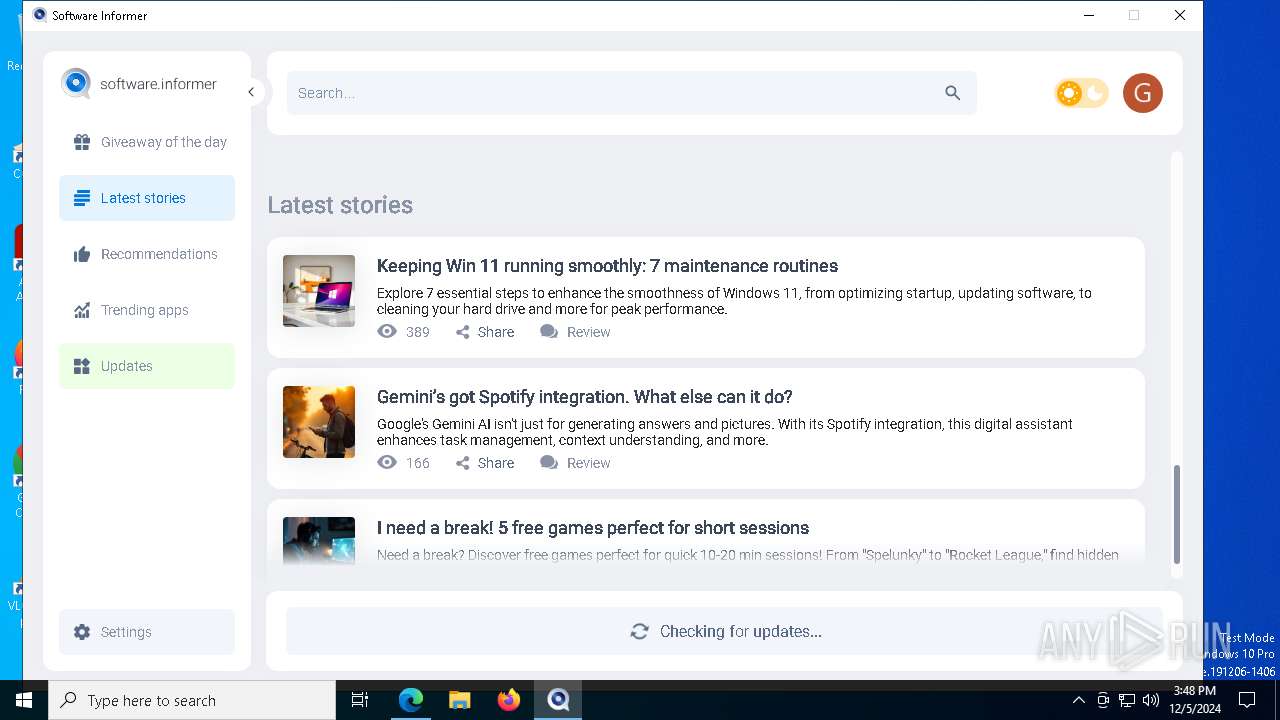Open Task View from the taskbar
Screen dimensions: 1280x720
(360, 700)
